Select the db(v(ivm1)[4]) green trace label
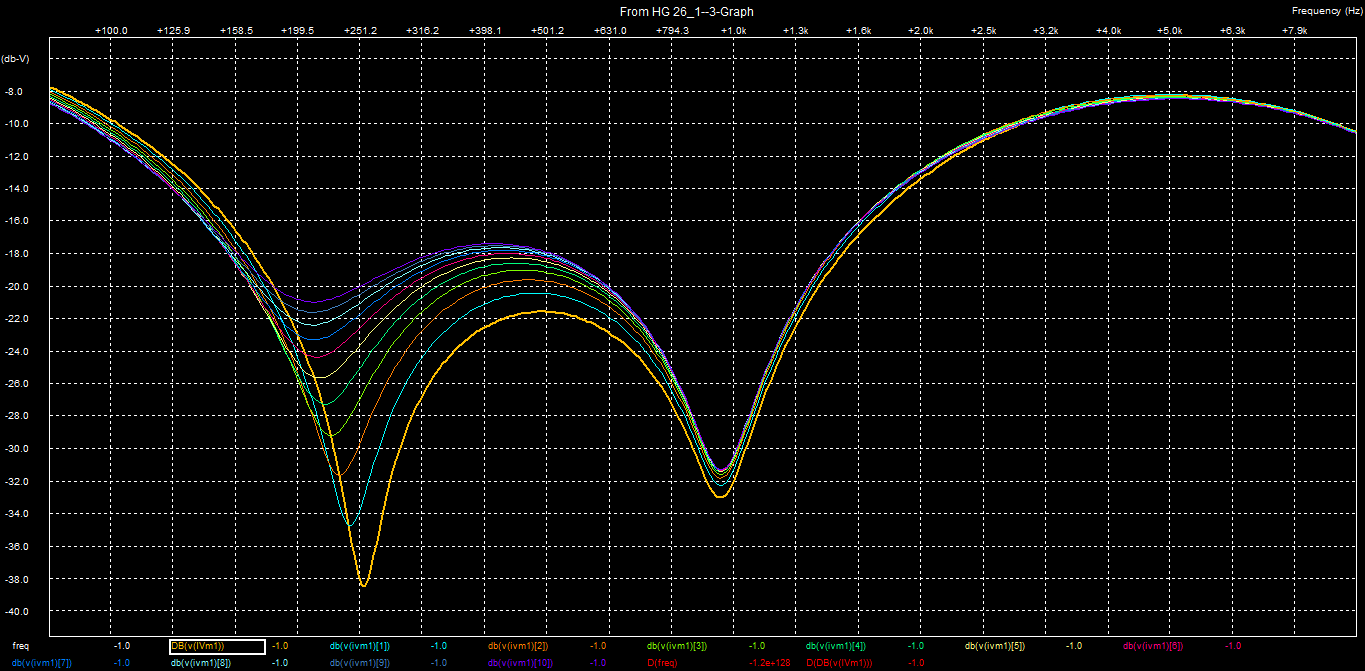Image resolution: width=1365 pixels, height=671 pixels. click(x=835, y=646)
